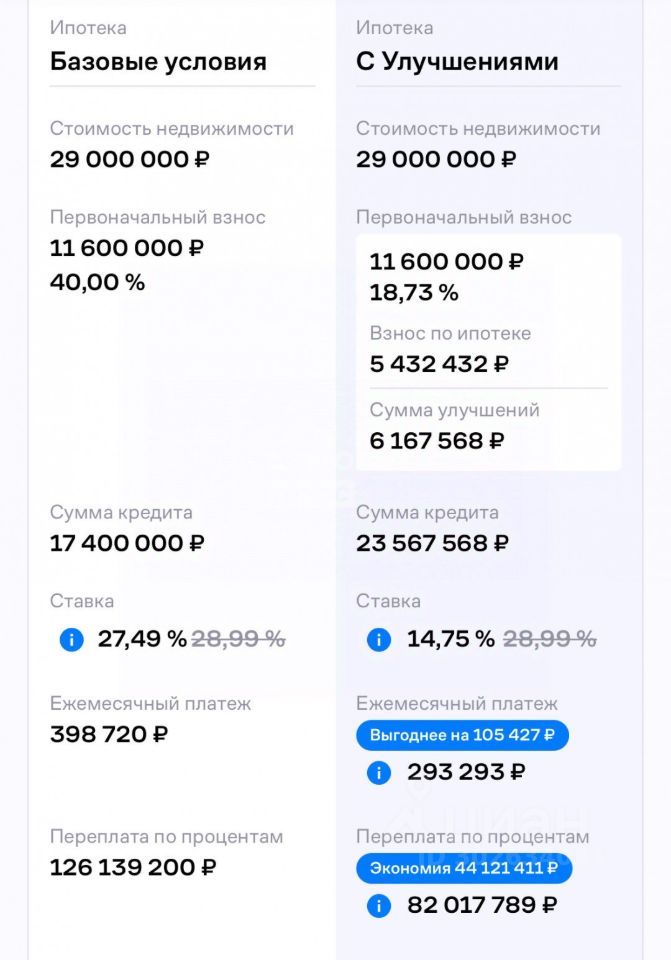Click info icon beside 14,75 % rate

coord(379,640)
